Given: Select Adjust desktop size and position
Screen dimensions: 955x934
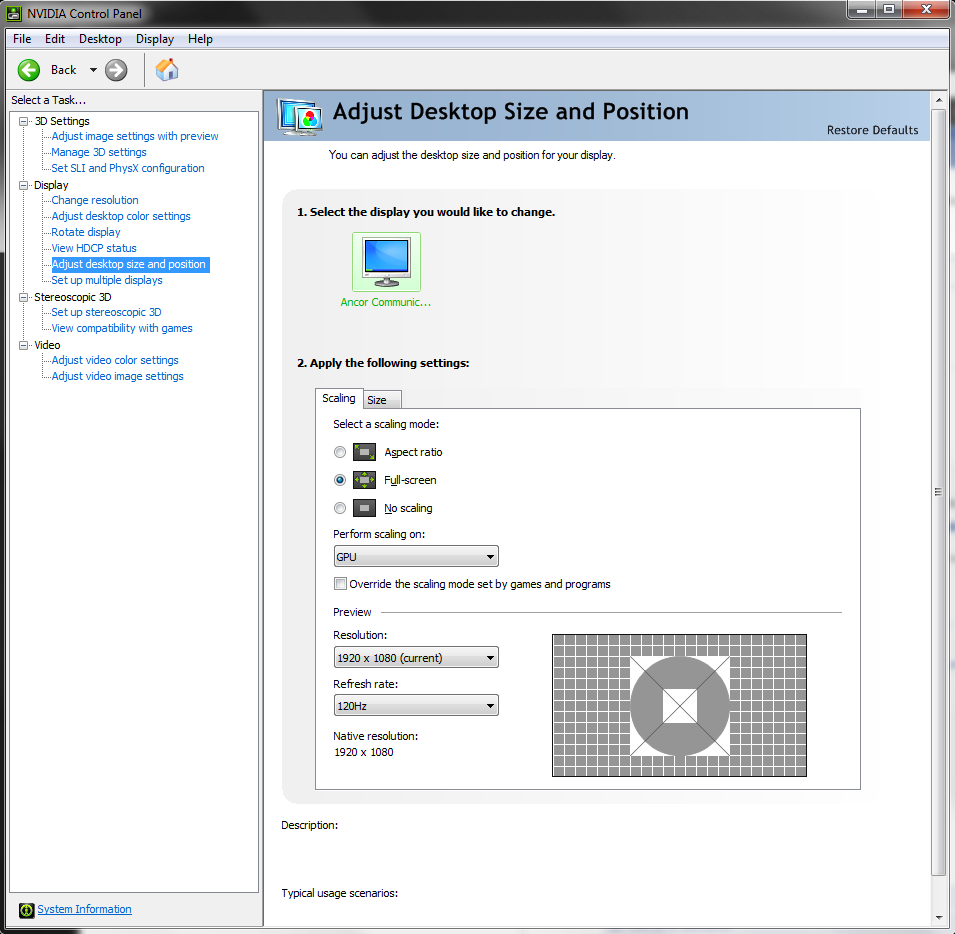Looking at the screenshot, I should (130, 264).
